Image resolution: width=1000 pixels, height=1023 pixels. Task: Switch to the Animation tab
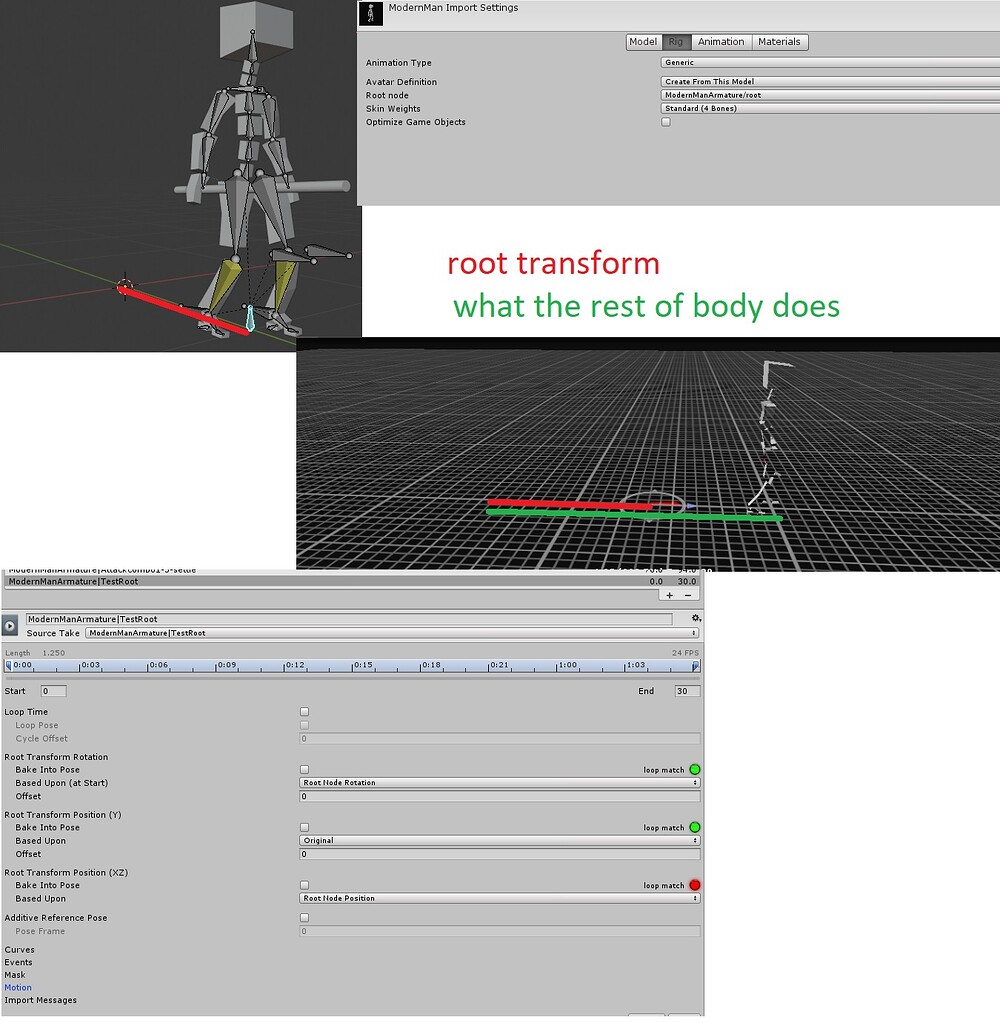[x=720, y=41]
